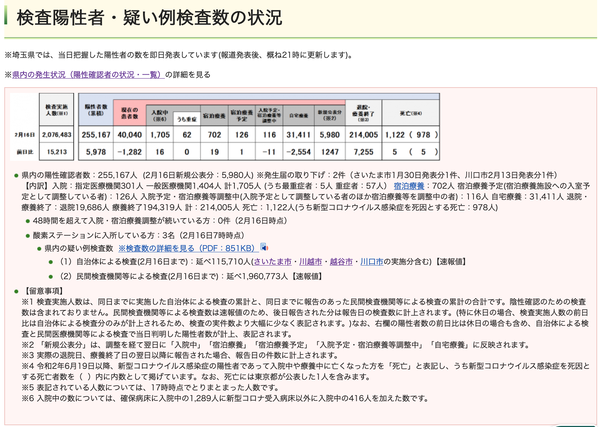Click table value 2,076,483
This screenshot has height=427, width=600.
(57, 135)
